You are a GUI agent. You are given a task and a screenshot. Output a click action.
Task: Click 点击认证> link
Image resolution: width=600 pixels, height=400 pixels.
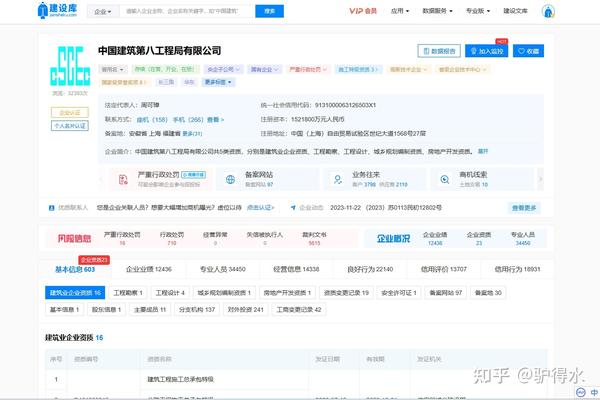tap(261, 208)
